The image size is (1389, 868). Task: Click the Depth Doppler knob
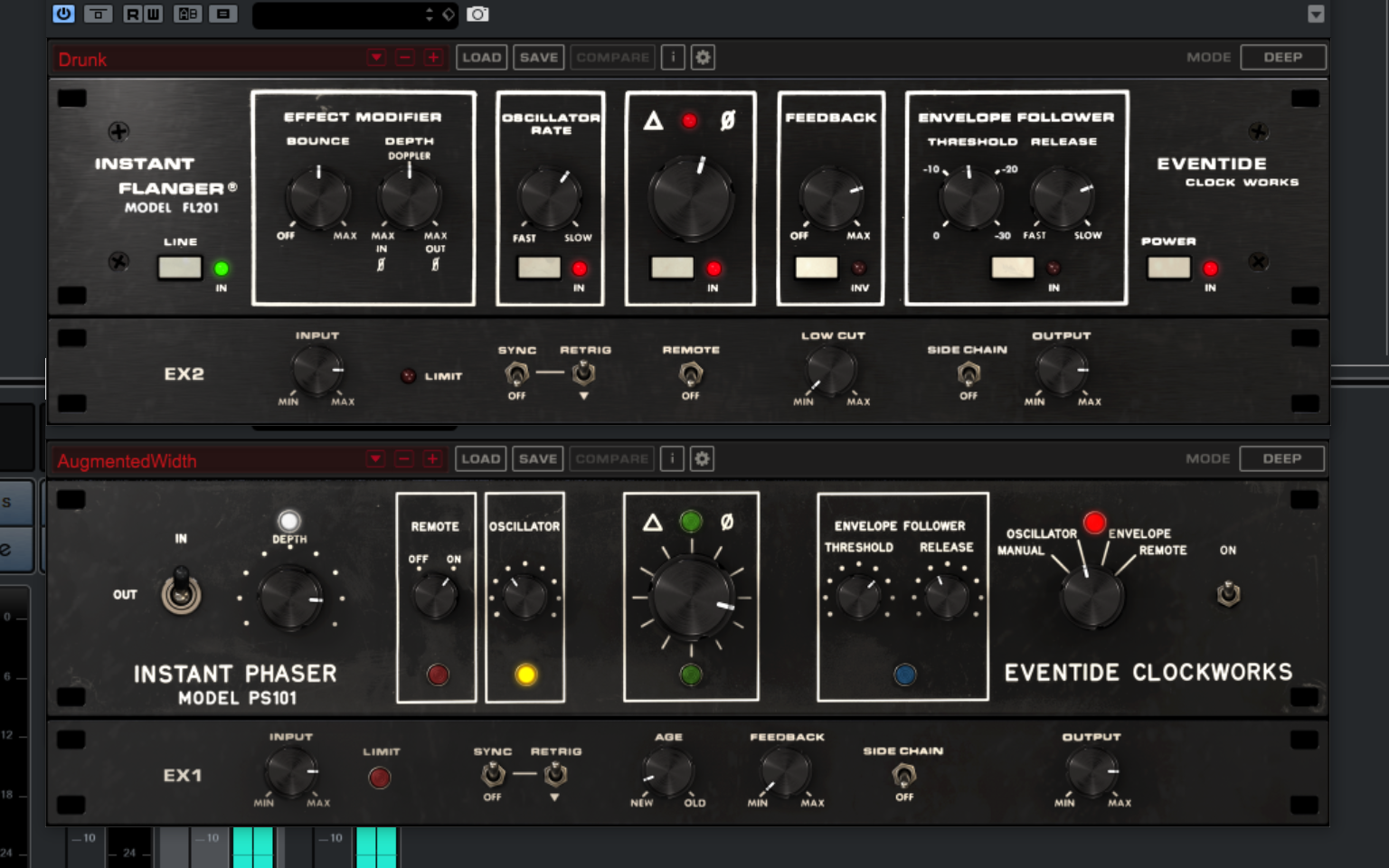click(410, 196)
